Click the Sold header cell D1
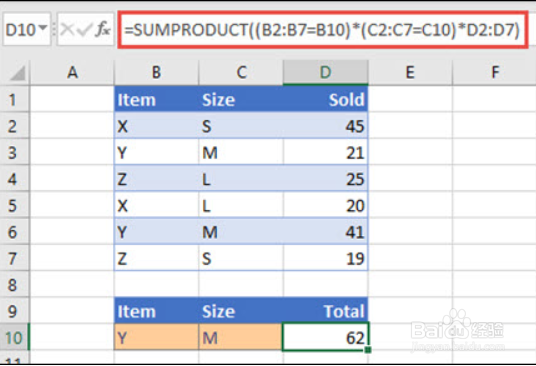This screenshot has height=366, width=536. (325, 99)
